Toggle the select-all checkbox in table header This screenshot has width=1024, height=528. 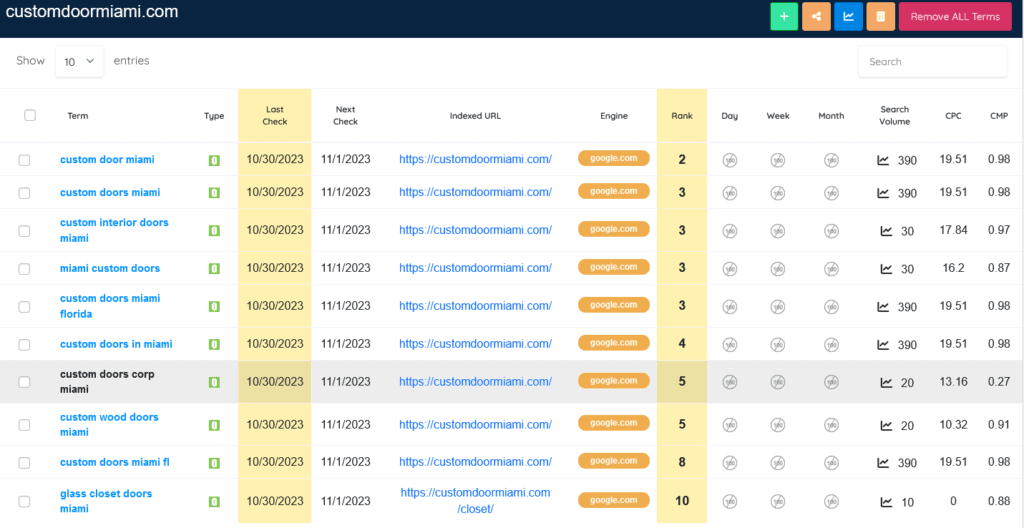(30, 115)
